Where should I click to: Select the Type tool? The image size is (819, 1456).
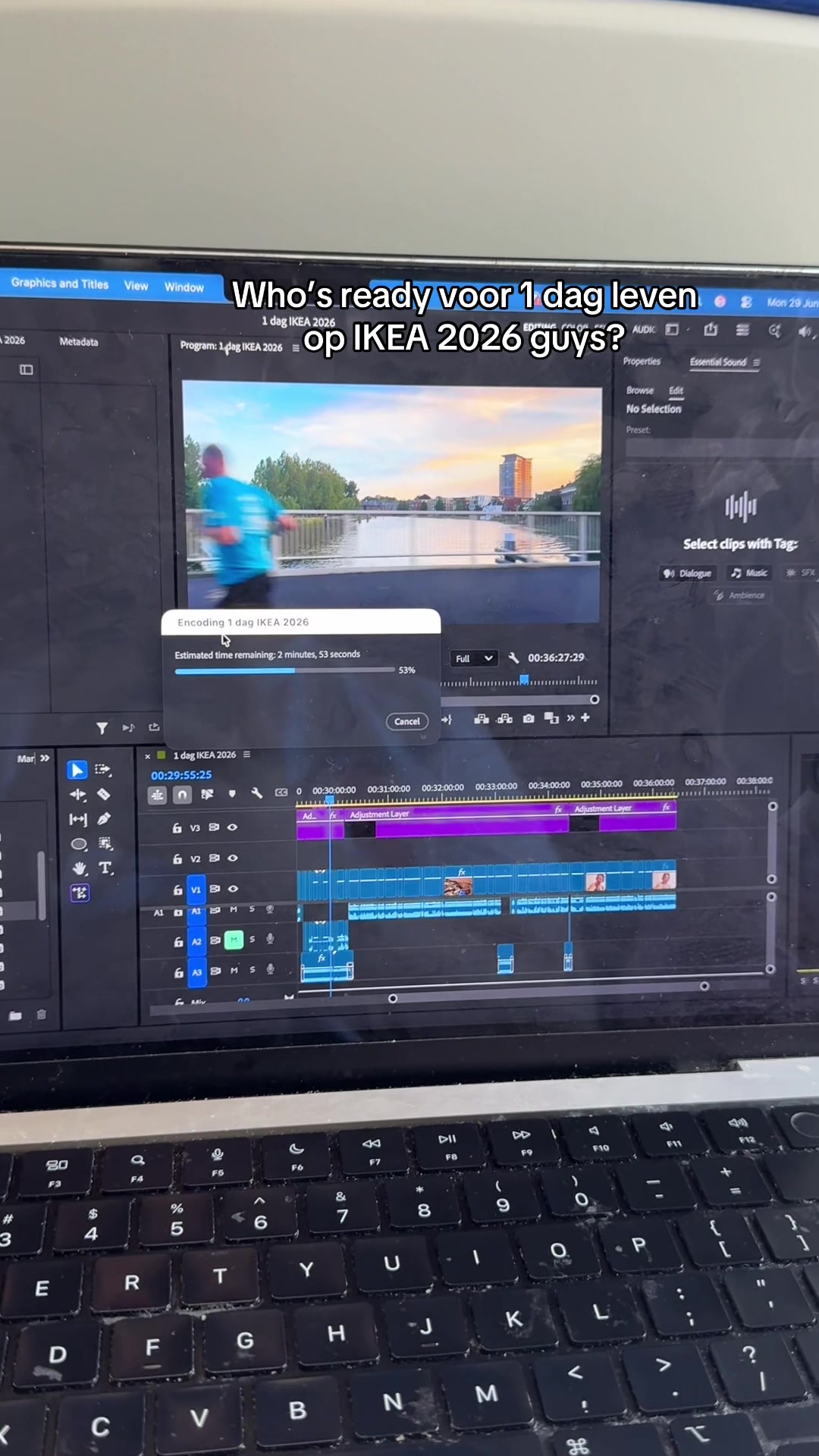[x=105, y=868]
